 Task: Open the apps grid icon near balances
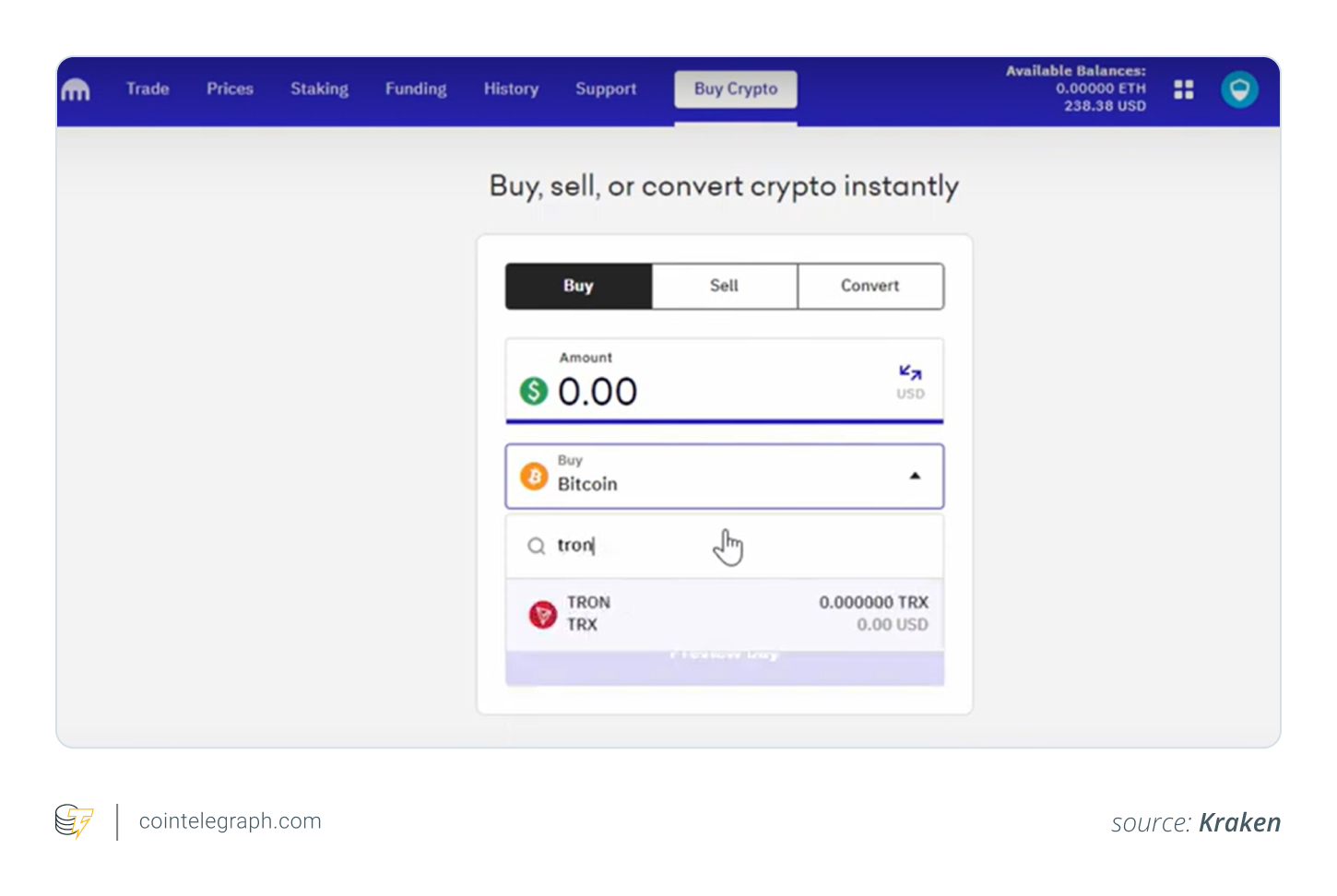point(1183,89)
